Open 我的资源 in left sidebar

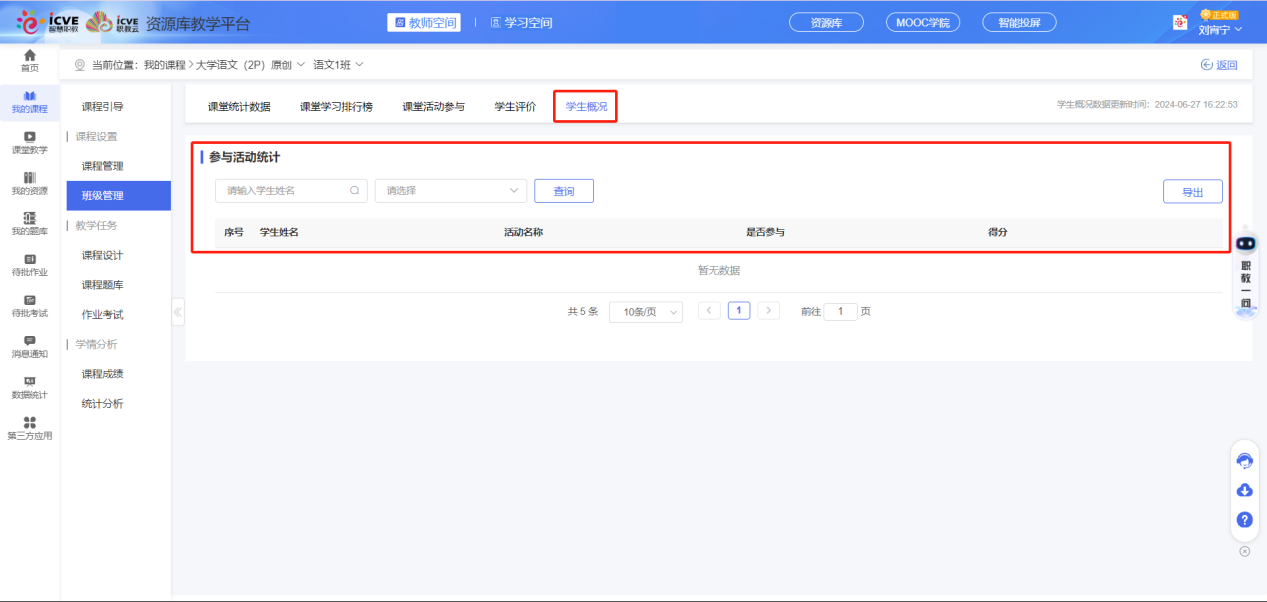30,183
